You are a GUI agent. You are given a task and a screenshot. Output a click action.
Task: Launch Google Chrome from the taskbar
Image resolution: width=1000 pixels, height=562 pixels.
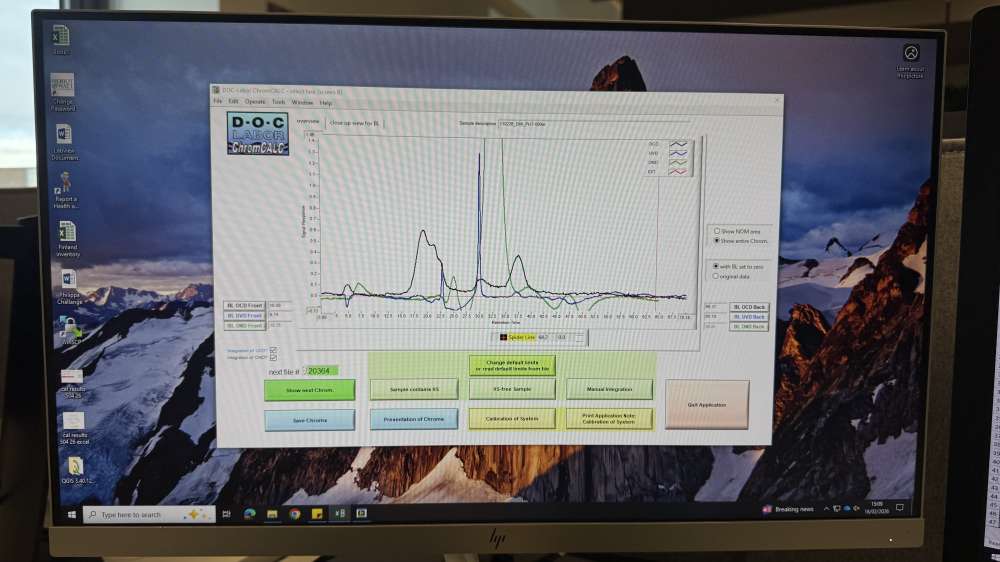(295, 514)
